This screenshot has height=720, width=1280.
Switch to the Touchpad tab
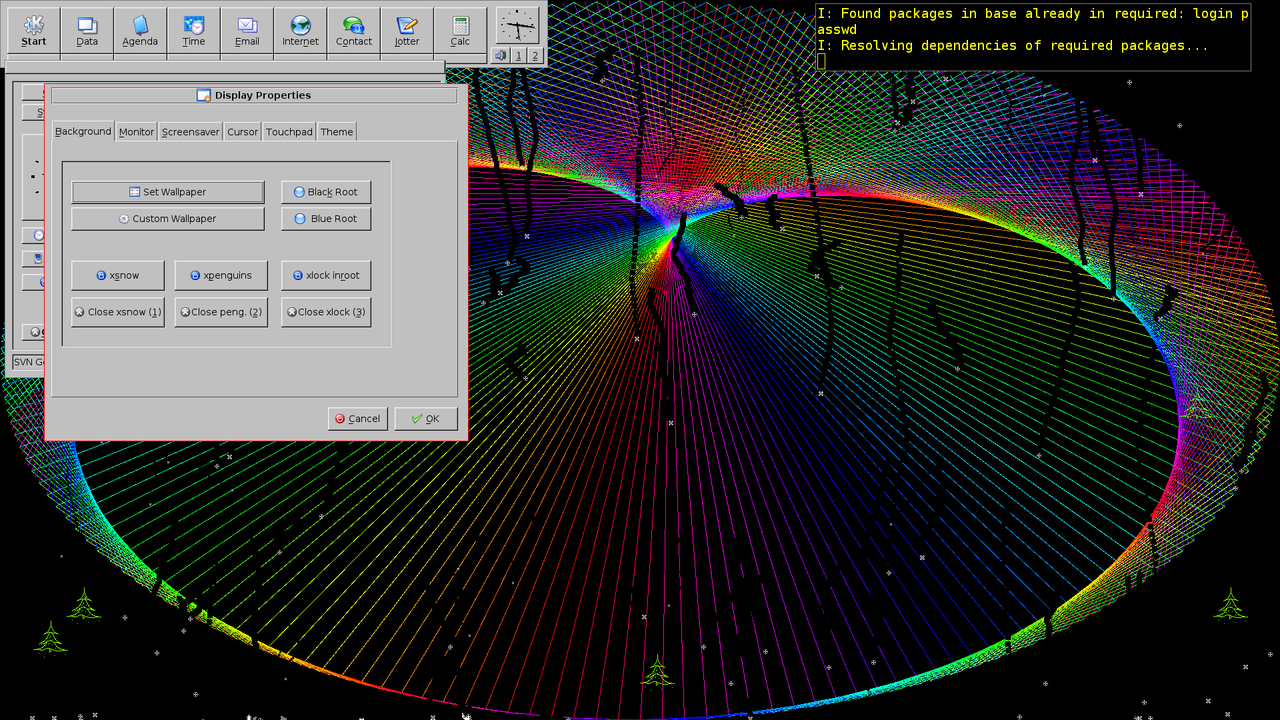click(x=289, y=131)
